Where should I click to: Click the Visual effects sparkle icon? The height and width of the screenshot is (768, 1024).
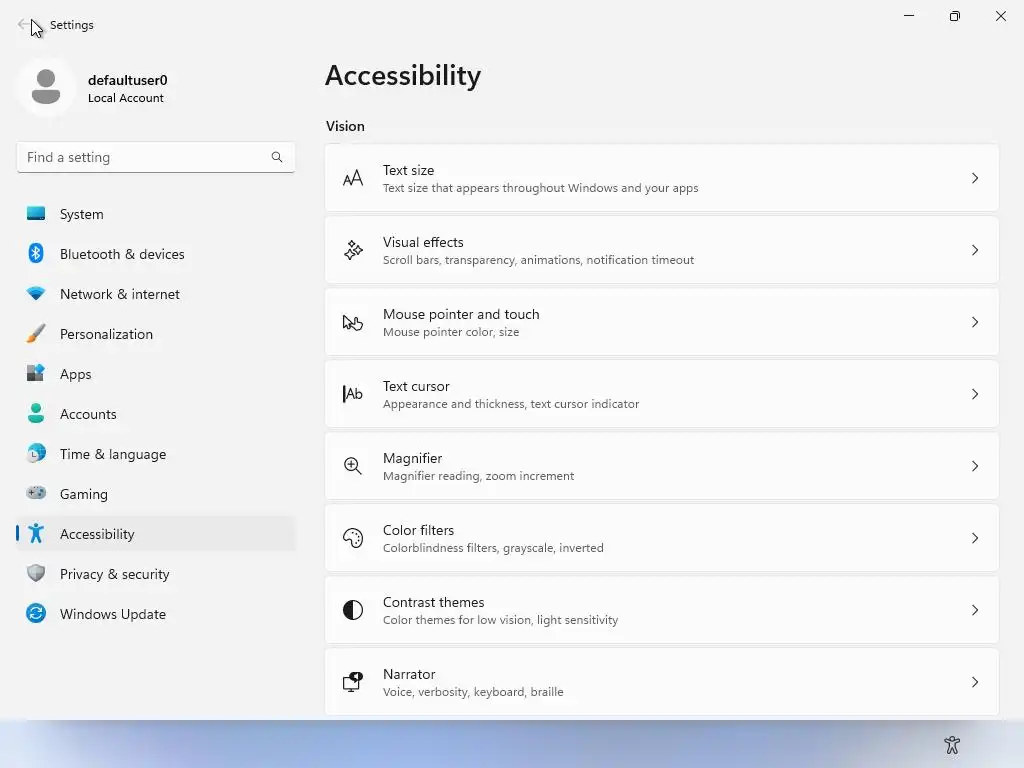(353, 251)
